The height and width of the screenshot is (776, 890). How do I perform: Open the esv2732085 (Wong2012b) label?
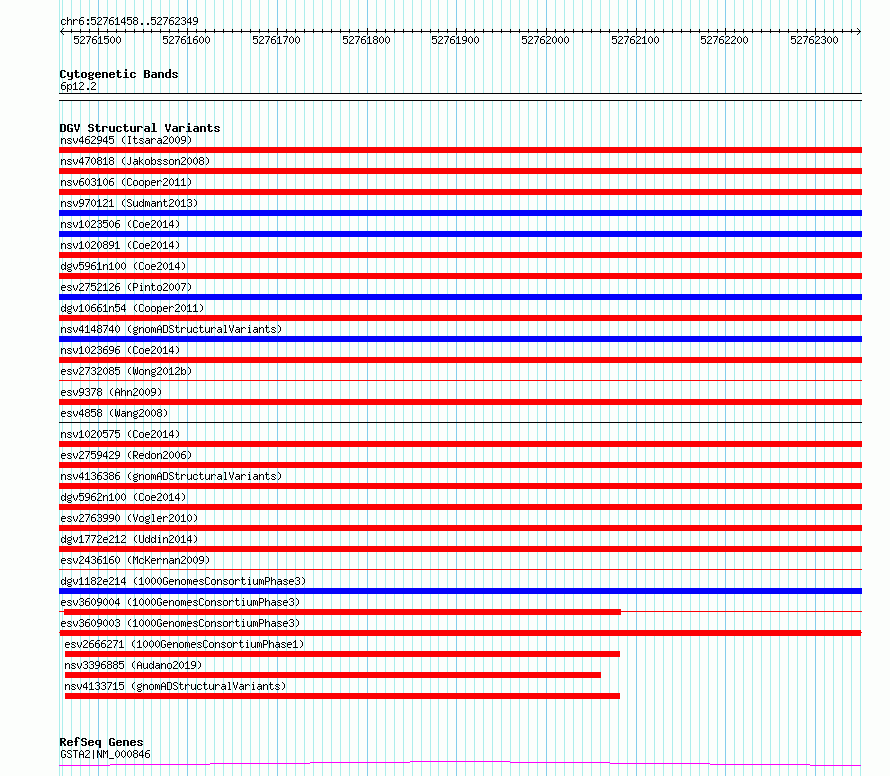click(126, 371)
